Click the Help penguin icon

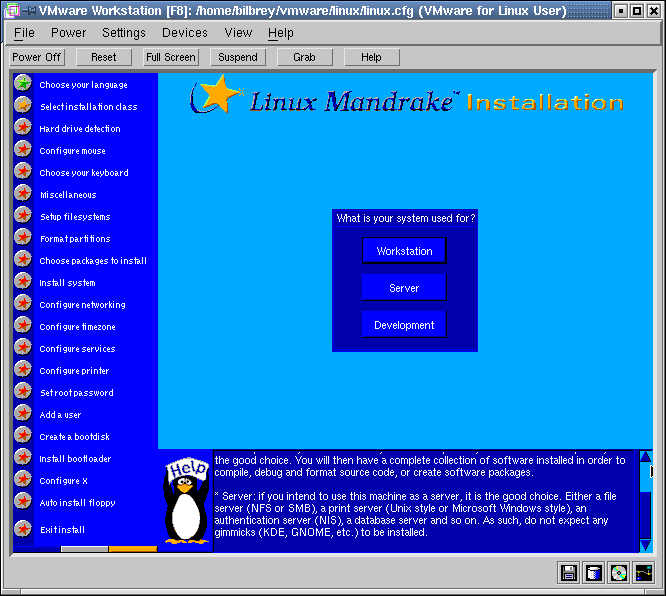pos(186,500)
